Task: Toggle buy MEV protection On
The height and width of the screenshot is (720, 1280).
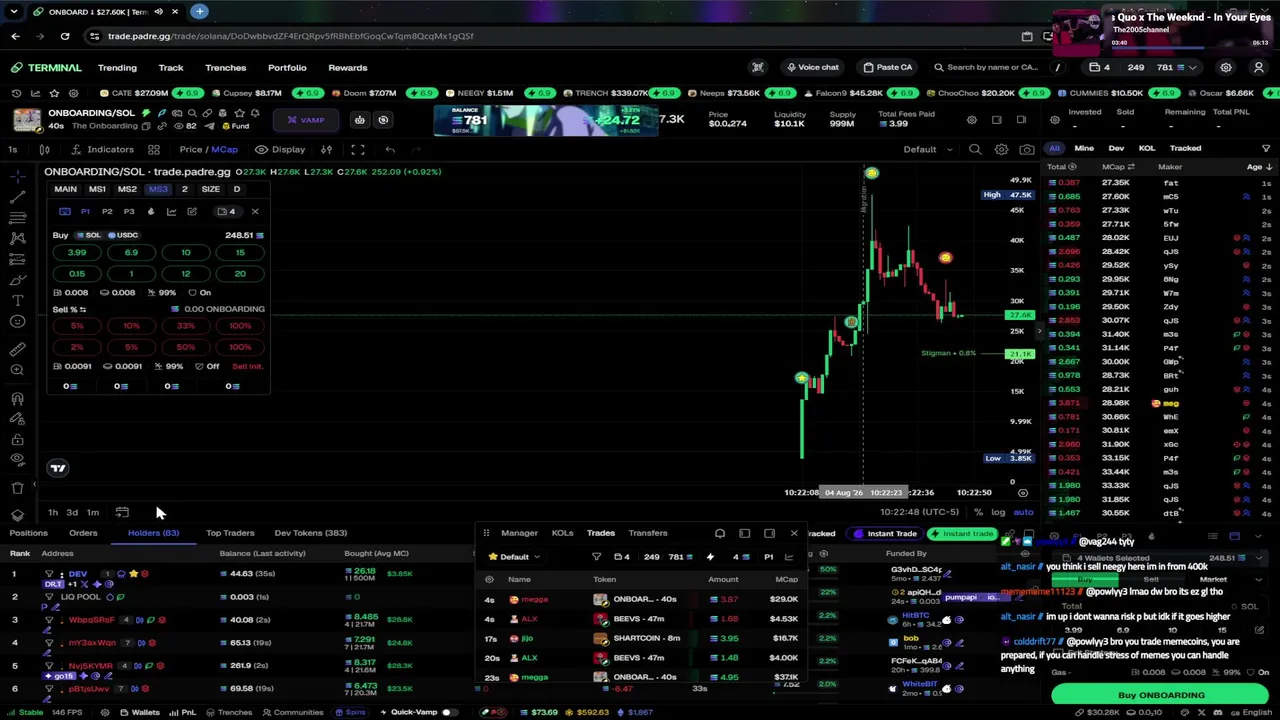Action: [x=200, y=293]
